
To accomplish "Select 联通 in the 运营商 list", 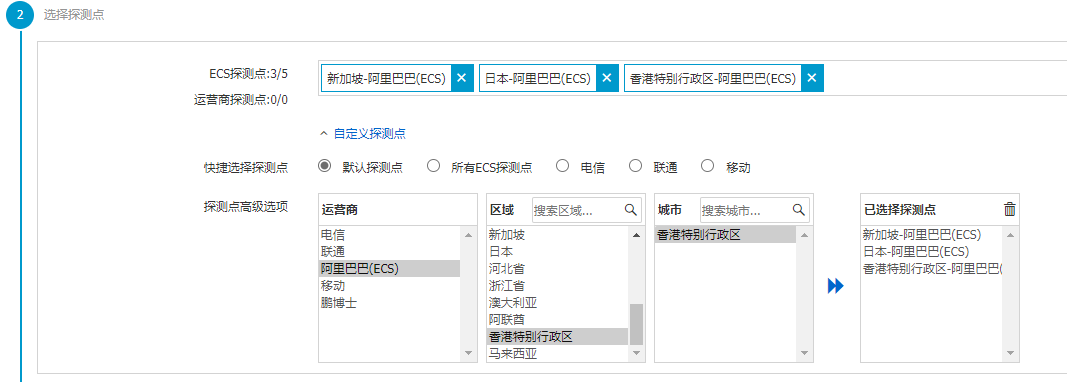I will click(x=390, y=252).
